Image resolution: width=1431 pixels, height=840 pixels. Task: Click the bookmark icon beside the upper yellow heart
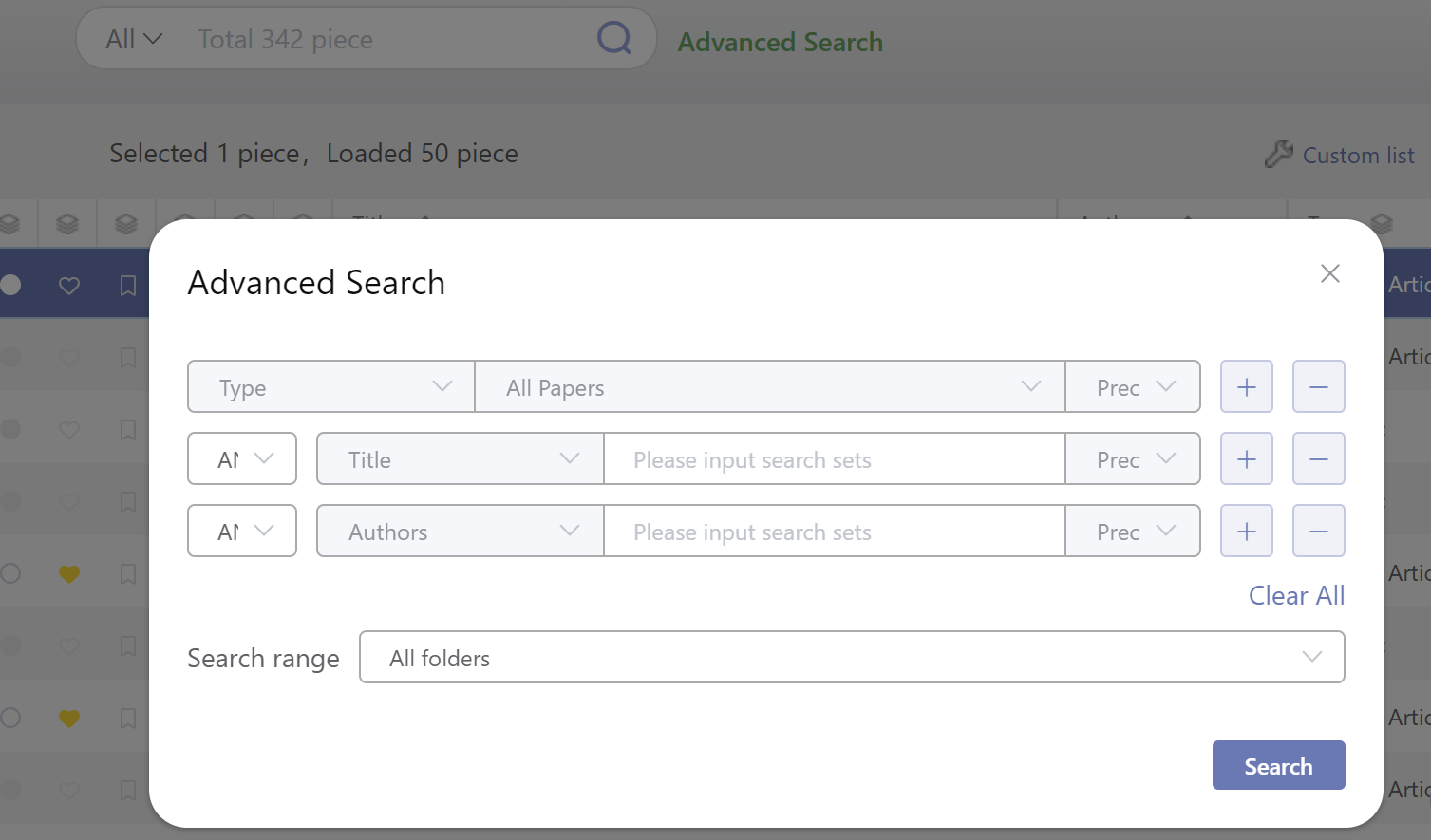tap(127, 573)
